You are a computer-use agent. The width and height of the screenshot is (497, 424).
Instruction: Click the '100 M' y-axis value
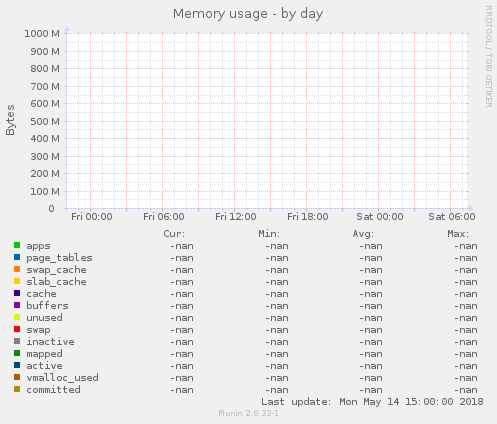(x=45, y=192)
